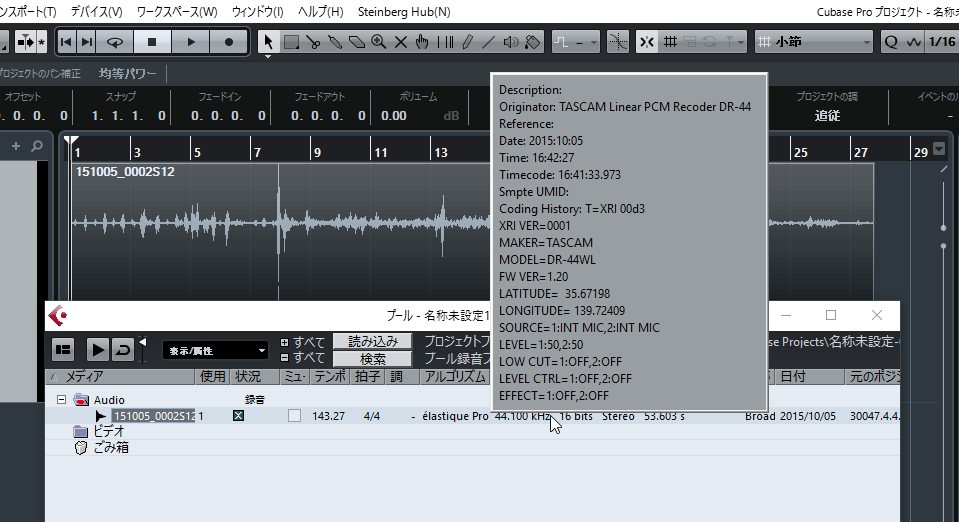
Task: Open the 表示/属性 dropdown in Pool
Action: click(x=215, y=350)
